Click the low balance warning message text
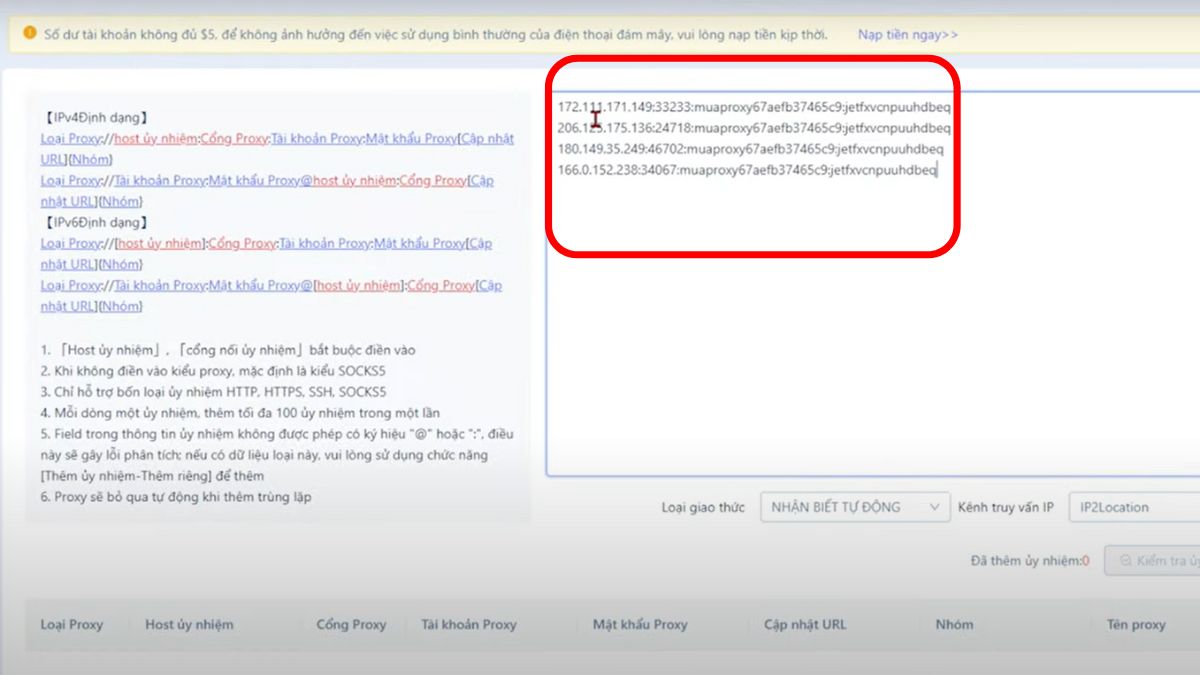Image resolution: width=1200 pixels, height=675 pixels. tap(436, 35)
